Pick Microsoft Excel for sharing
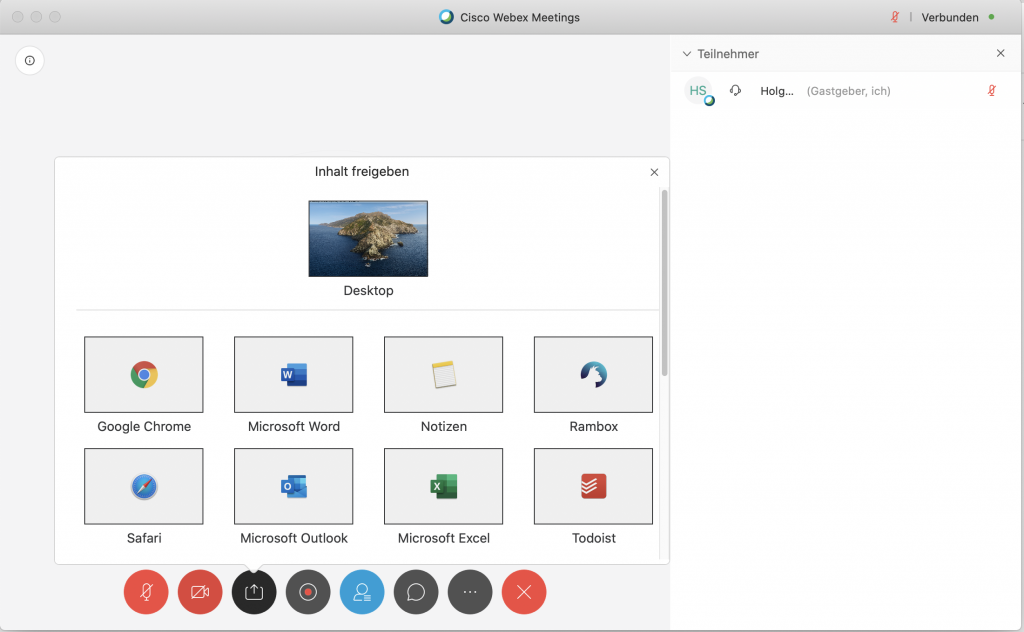This screenshot has width=1024, height=632. click(444, 487)
